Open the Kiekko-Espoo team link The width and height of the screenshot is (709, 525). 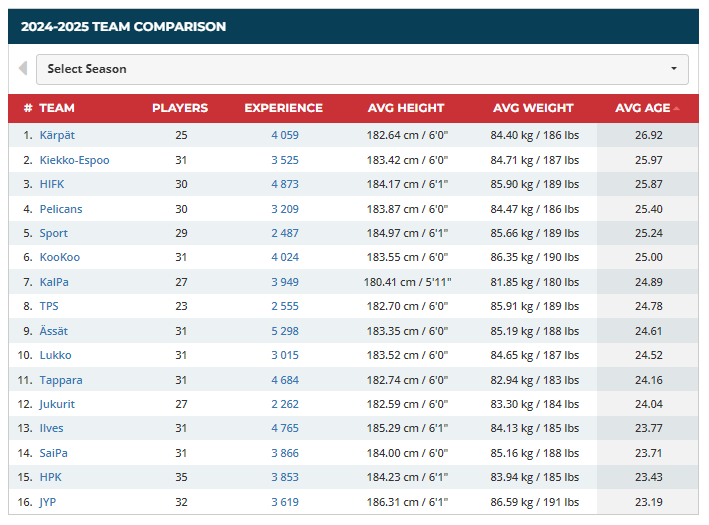pyautogui.click(x=75, y=160)
